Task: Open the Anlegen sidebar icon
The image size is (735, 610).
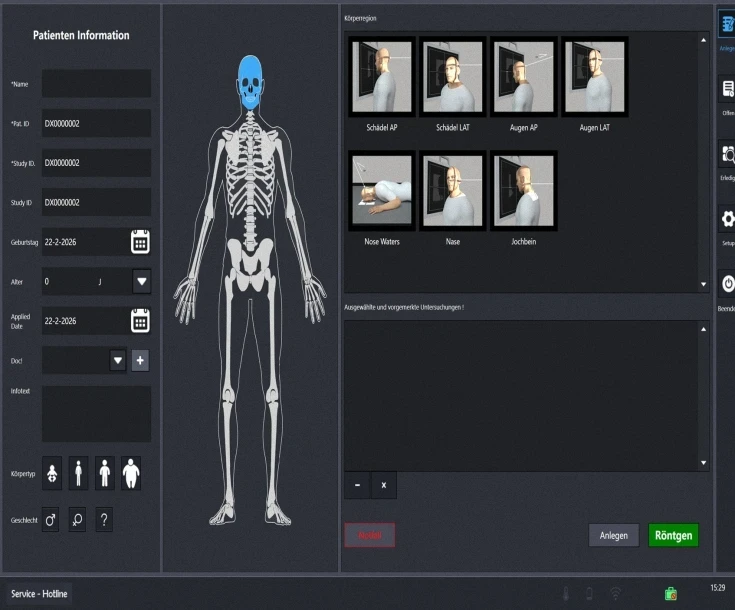Action: point(728,25)
